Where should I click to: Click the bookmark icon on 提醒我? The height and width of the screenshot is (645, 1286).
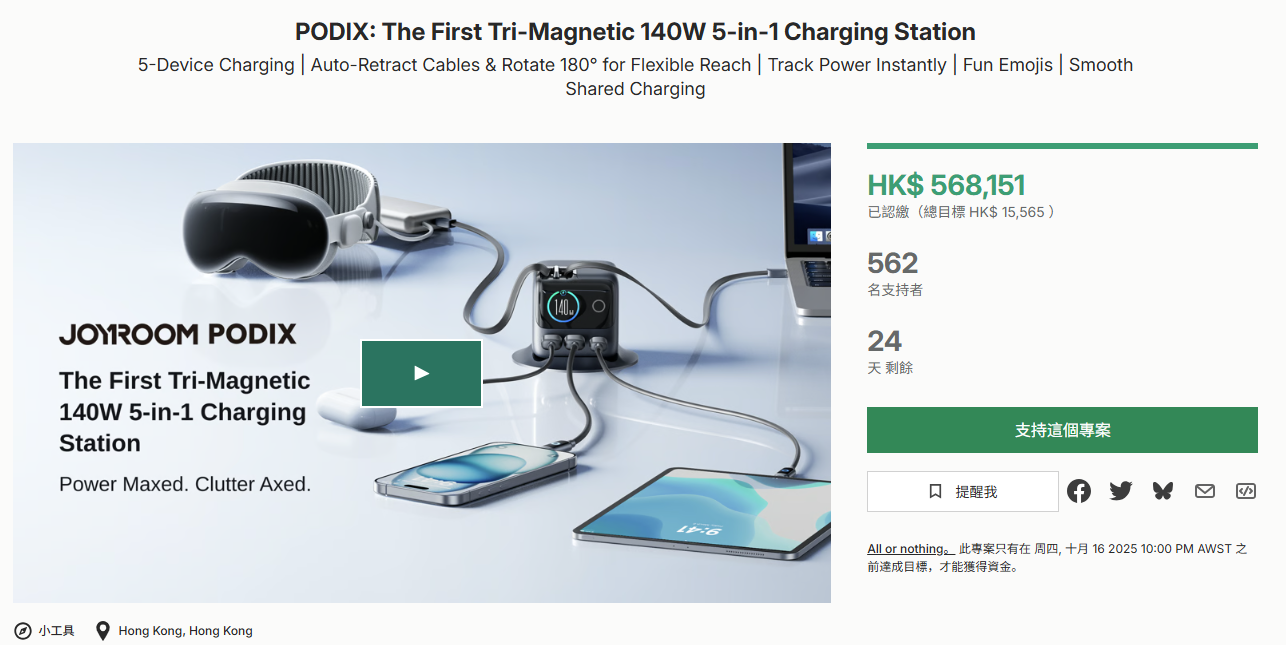[x=935, y=491]
